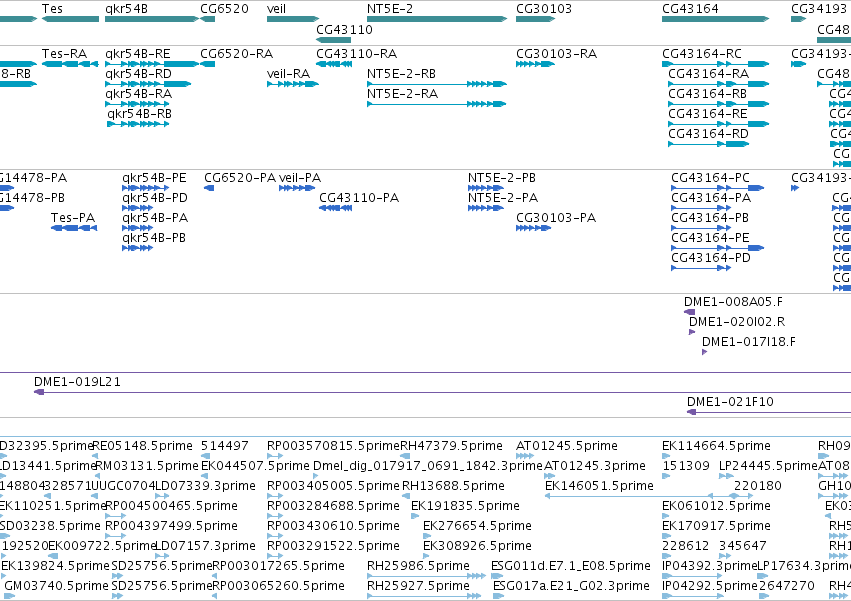Click EST ESG011d.E7.1_E08.5prime
851x601 pixels.
(570, 566)
